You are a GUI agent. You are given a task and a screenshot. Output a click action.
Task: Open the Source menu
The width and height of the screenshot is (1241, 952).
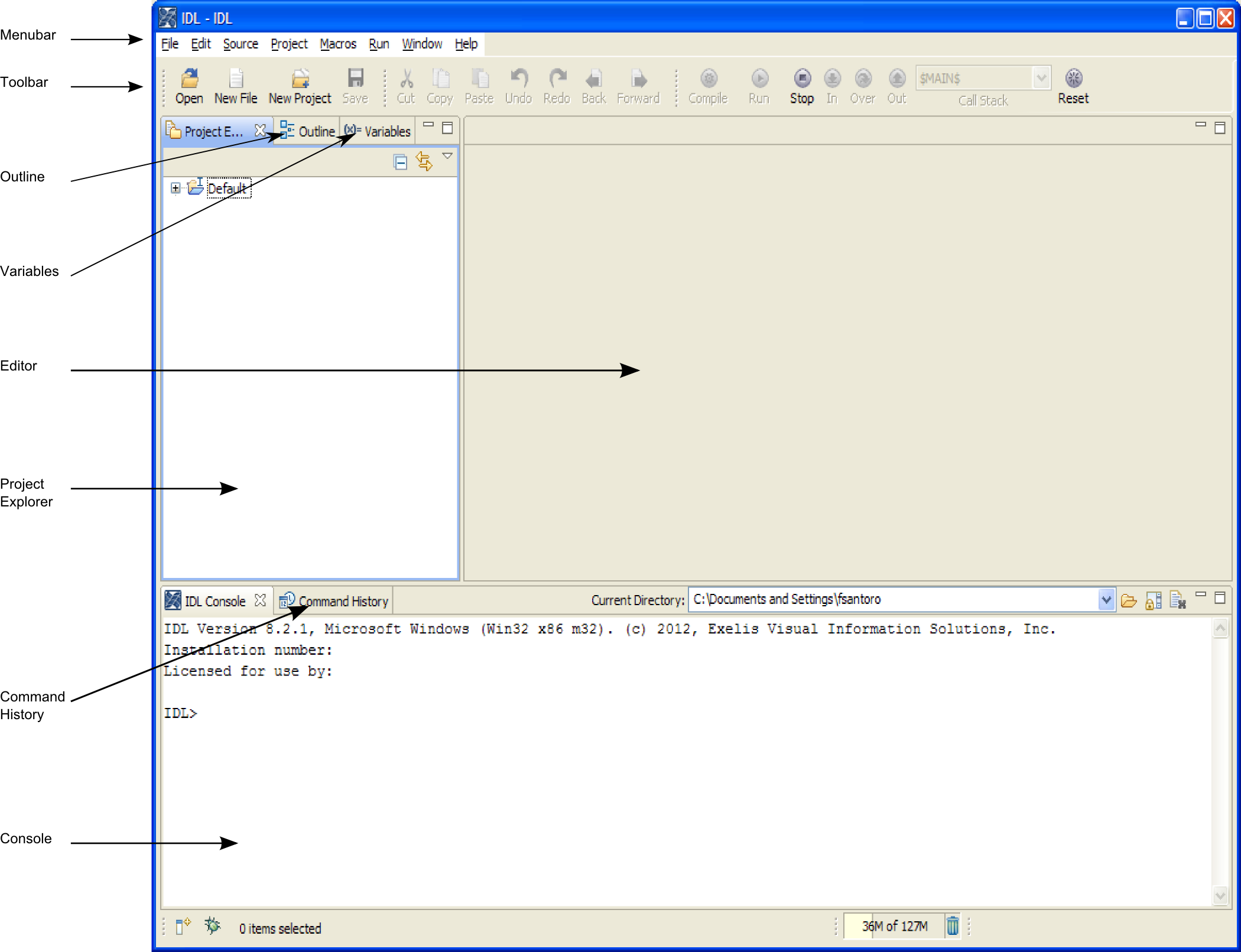(241, 44)
